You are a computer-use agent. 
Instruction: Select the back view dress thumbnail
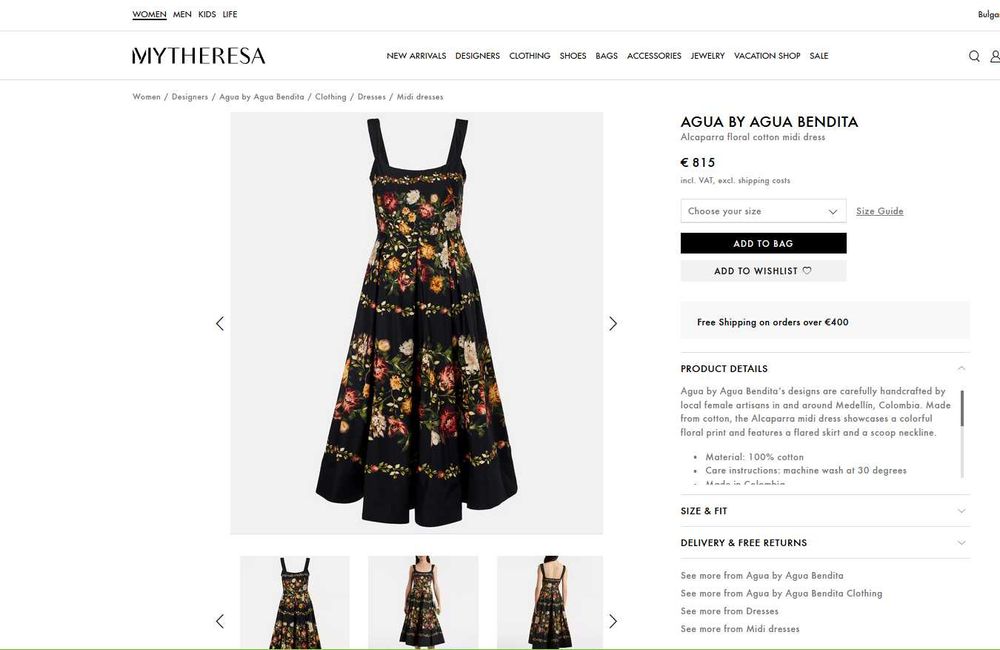pyautogui.click(x=550, y=602)
